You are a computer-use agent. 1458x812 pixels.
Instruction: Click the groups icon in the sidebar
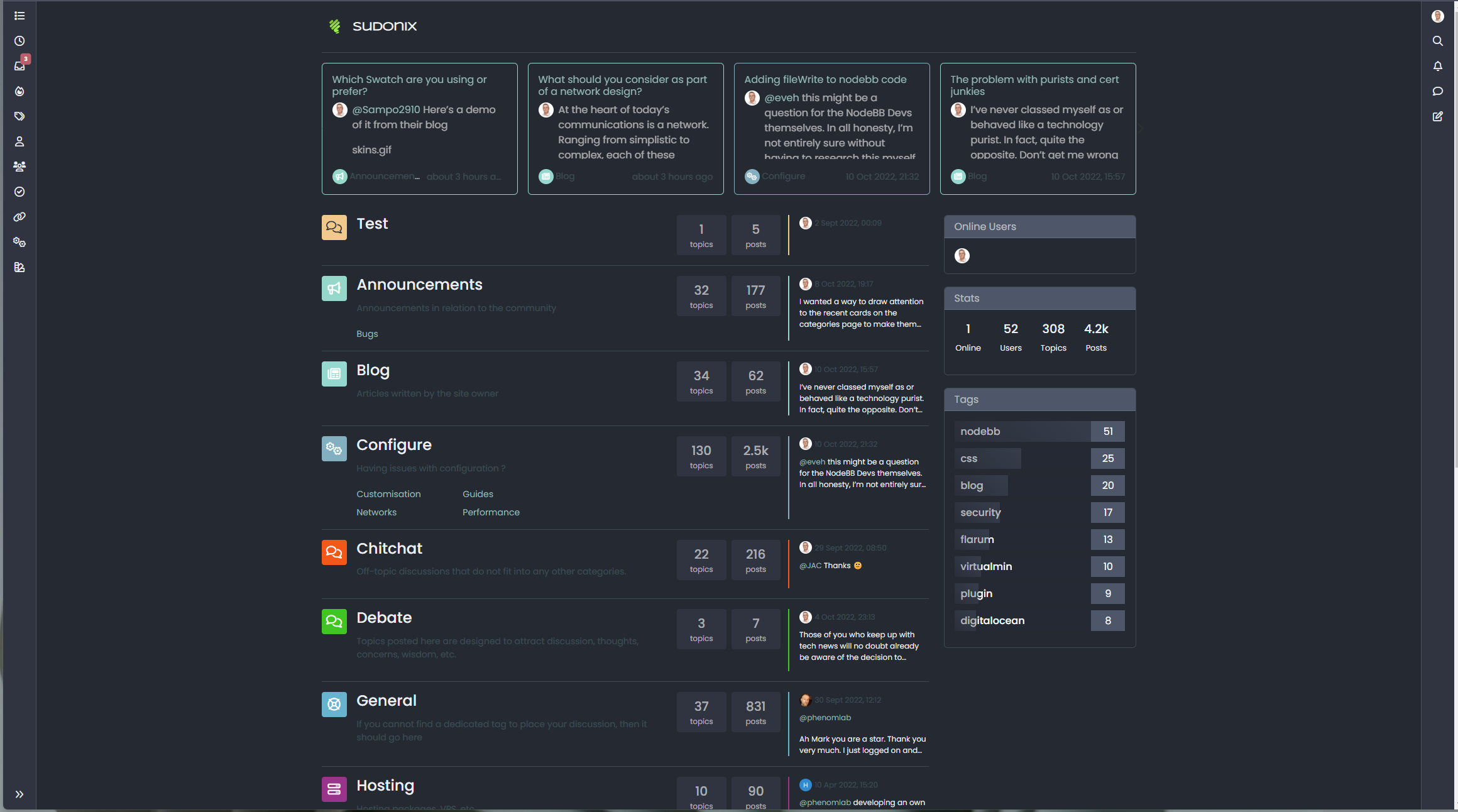click(19, 167)
